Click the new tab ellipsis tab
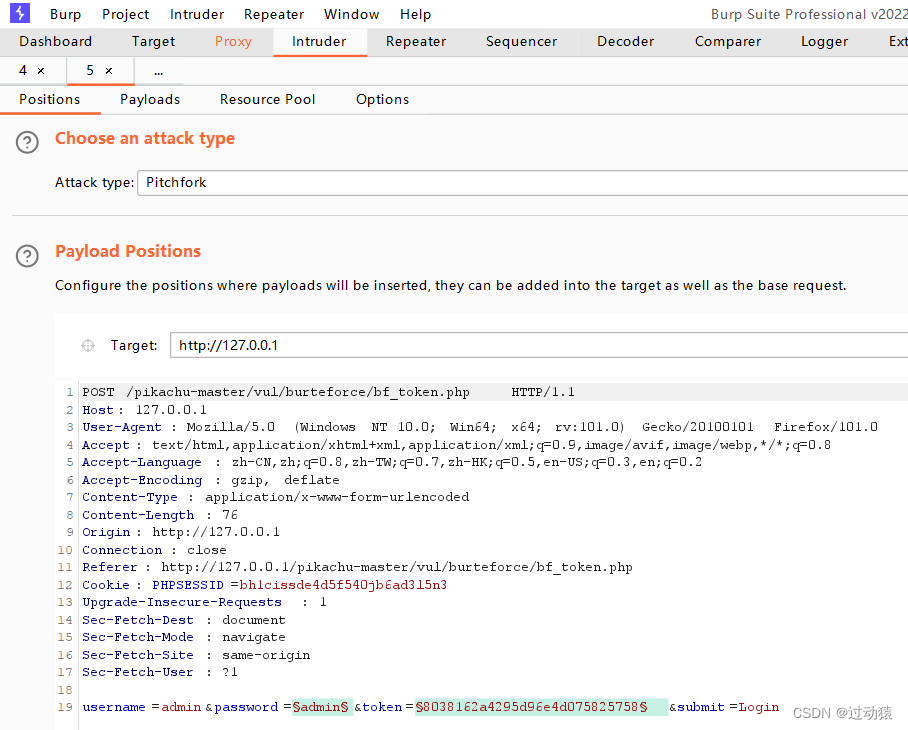Viewport: 908px width, 730px height. [x=159, y=71]
